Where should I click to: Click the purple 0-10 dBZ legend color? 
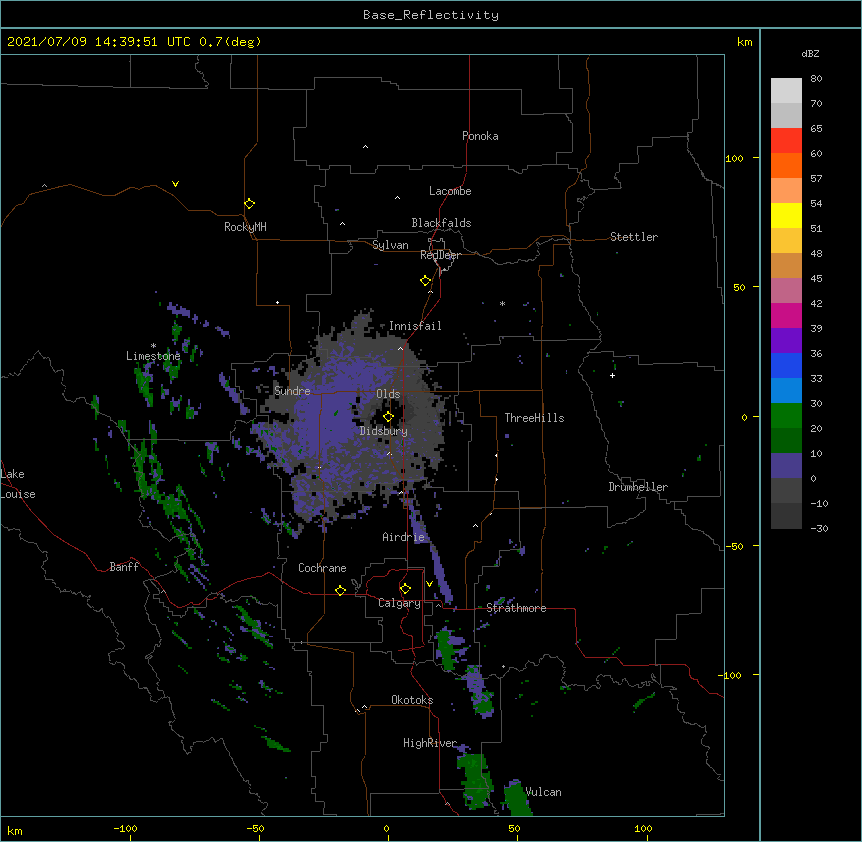pos(786,466)
